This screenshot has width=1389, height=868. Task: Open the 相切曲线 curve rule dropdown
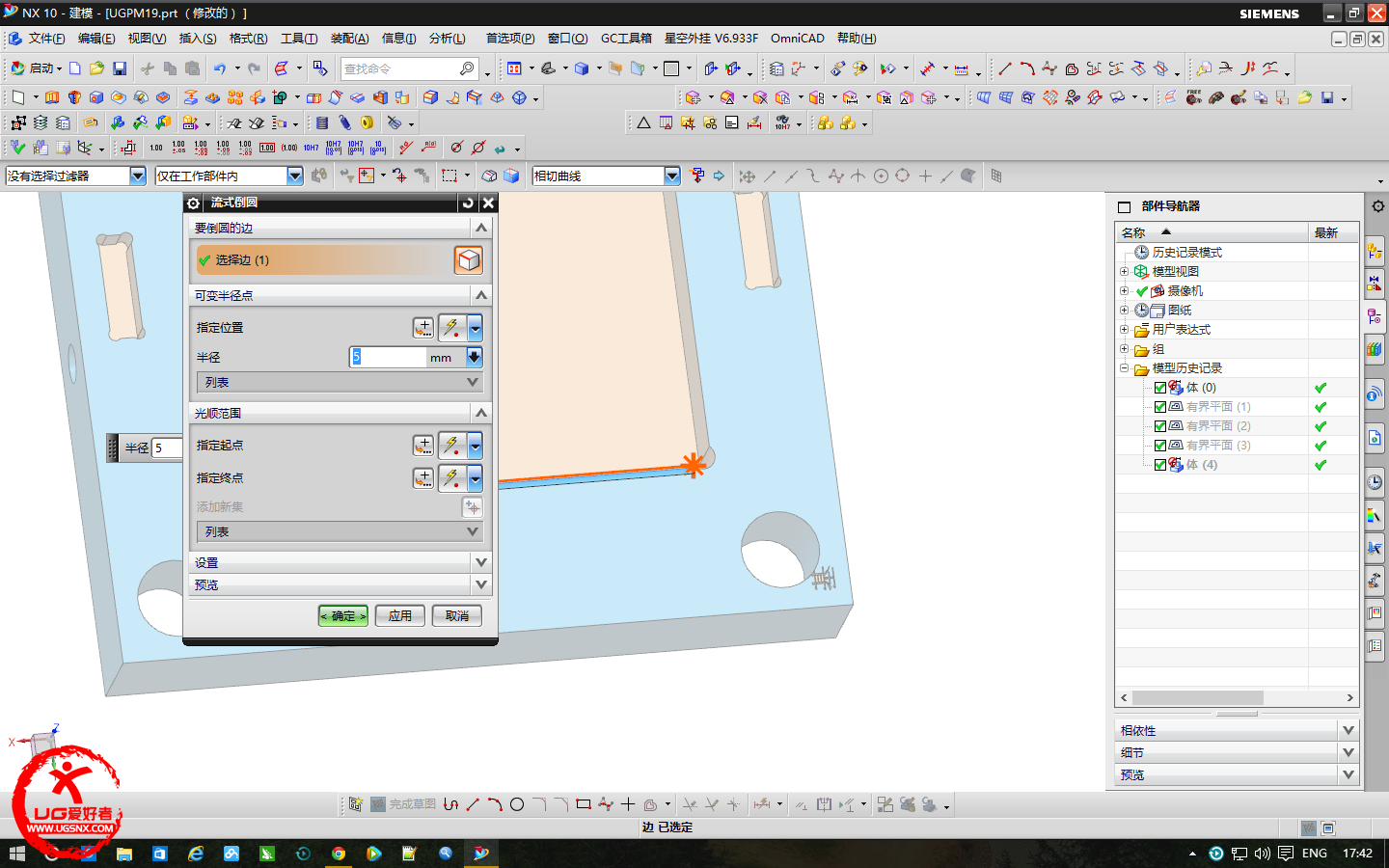coord(672,176)
